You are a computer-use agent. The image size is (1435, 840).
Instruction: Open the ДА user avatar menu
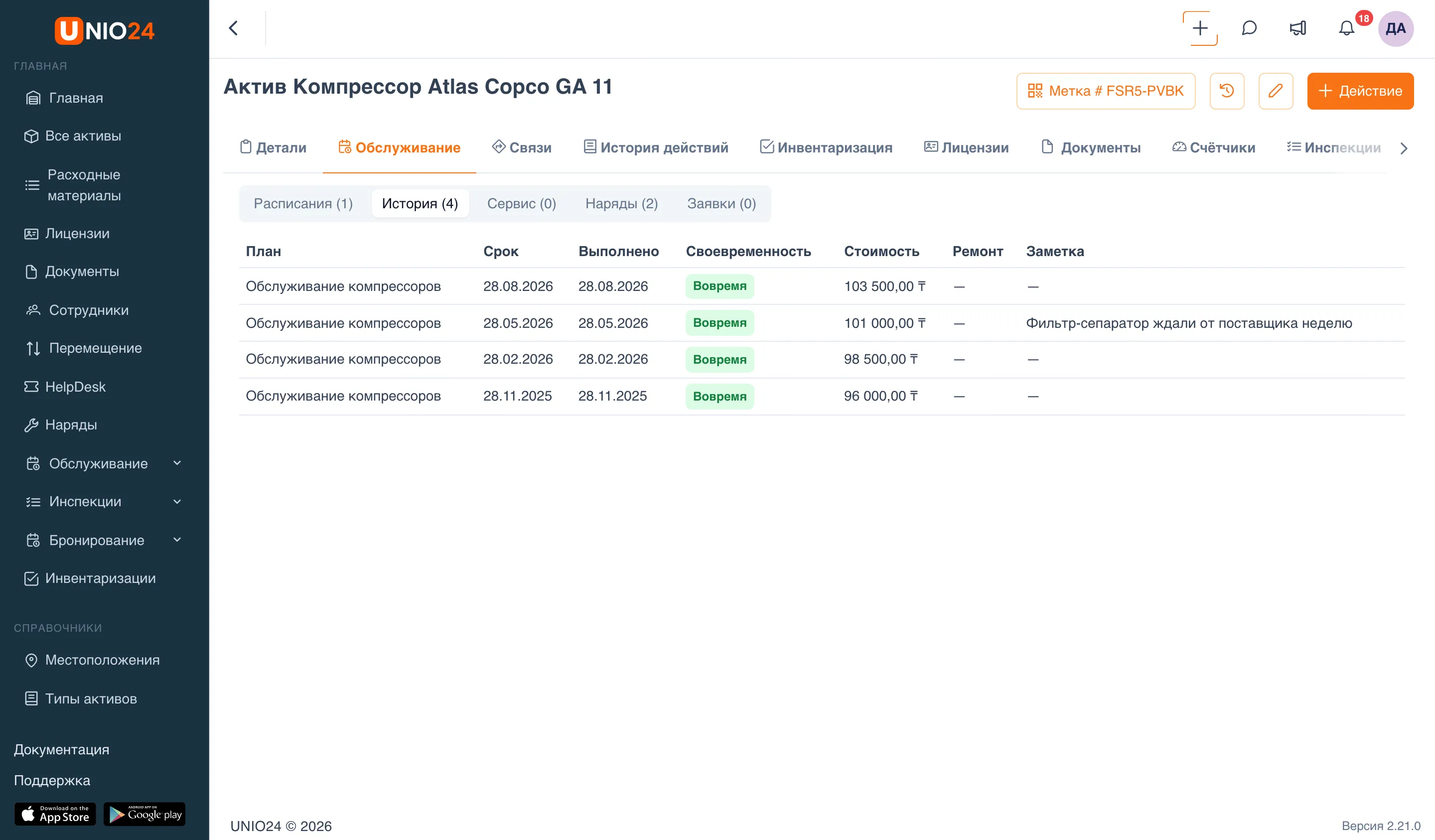click(1395, 28)
